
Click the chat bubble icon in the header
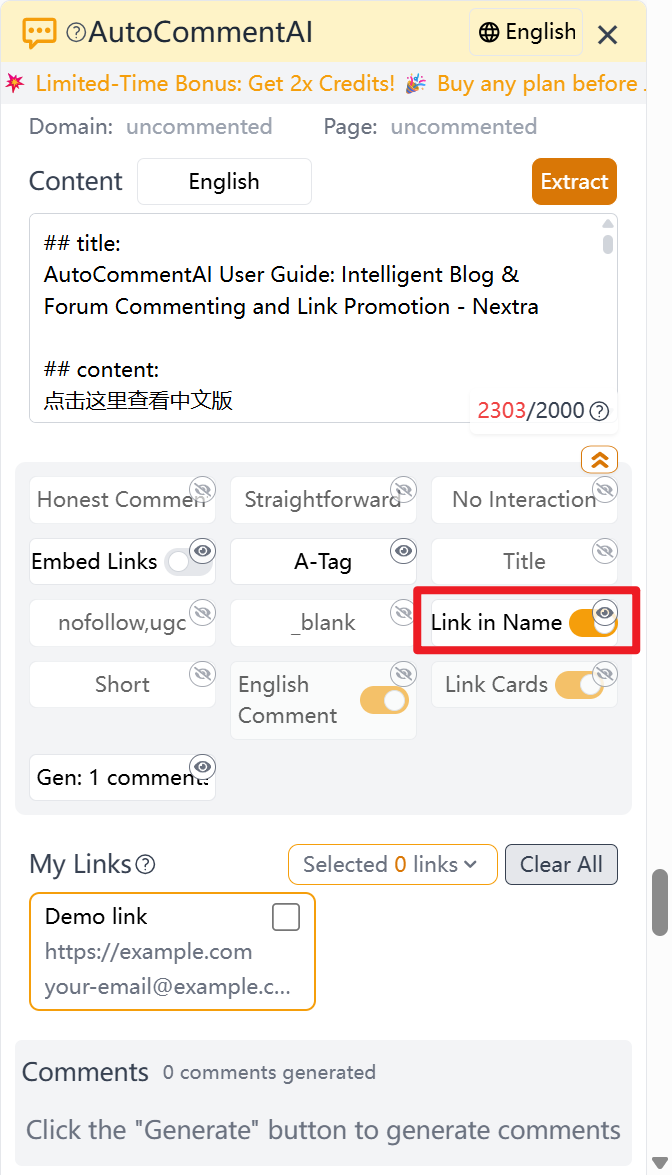[39, 32]
